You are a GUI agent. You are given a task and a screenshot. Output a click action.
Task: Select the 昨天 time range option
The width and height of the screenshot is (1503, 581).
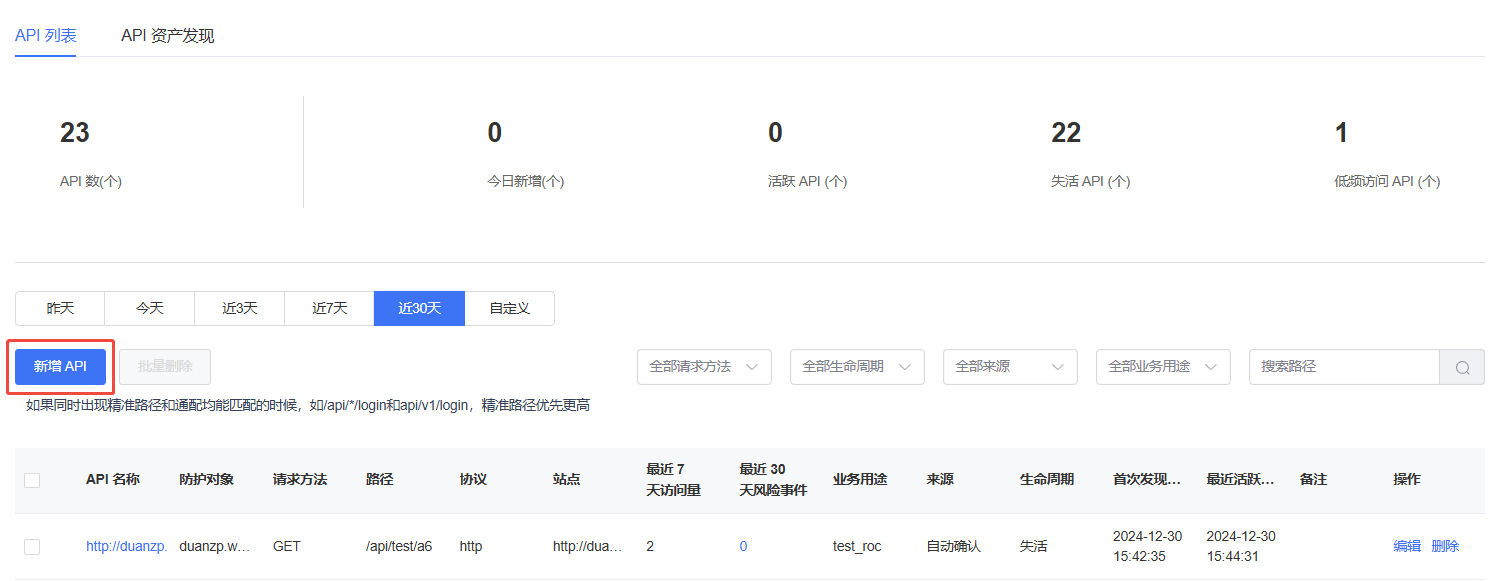point(60,308)
